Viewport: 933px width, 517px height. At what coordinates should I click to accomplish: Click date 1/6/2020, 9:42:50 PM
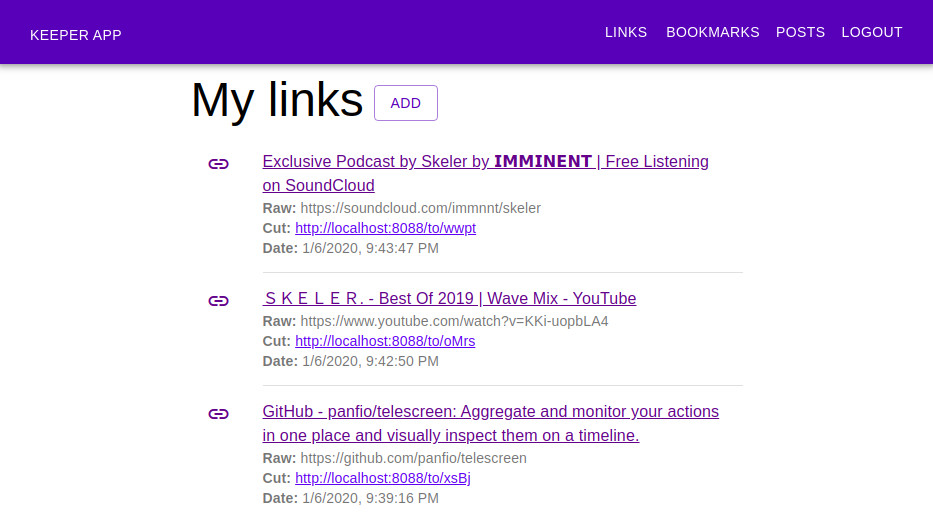(370, 361)
